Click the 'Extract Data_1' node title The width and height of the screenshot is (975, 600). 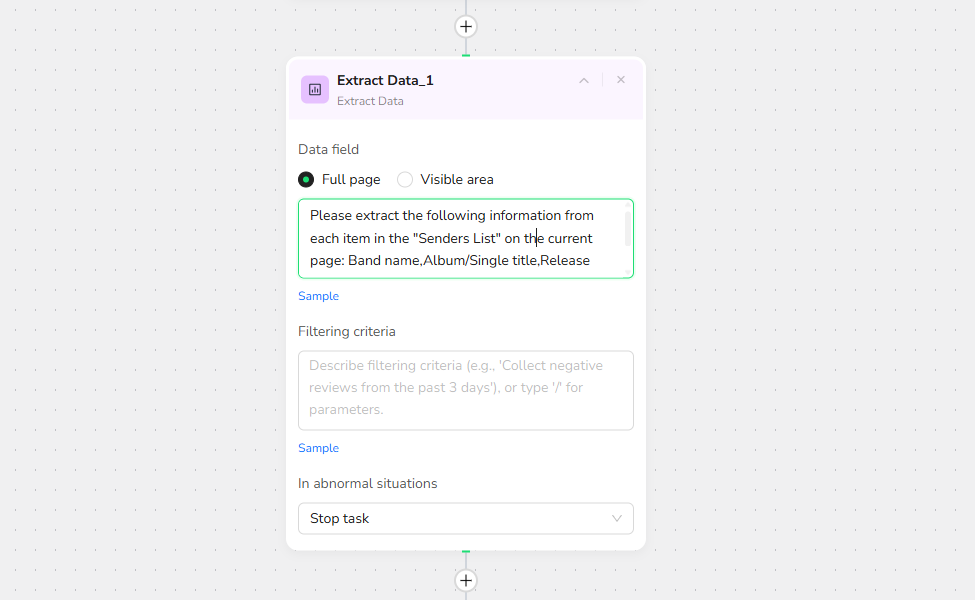point(385,80)
